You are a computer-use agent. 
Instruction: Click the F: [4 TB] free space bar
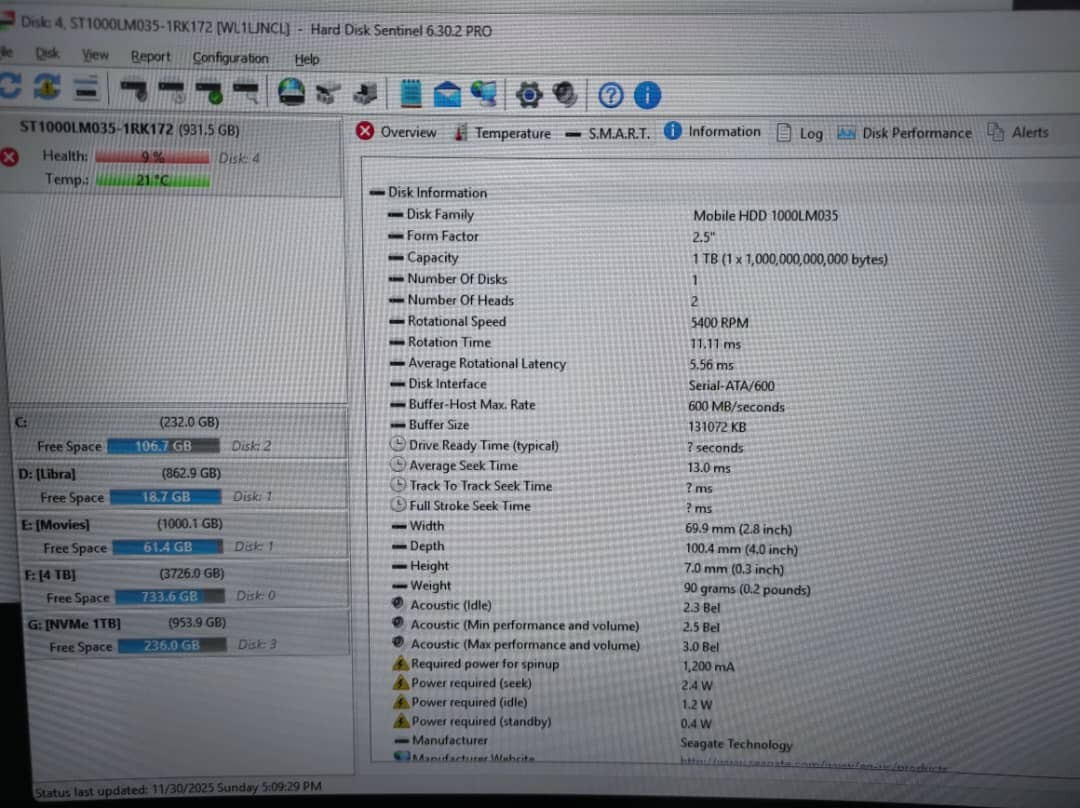pos(168,597)
